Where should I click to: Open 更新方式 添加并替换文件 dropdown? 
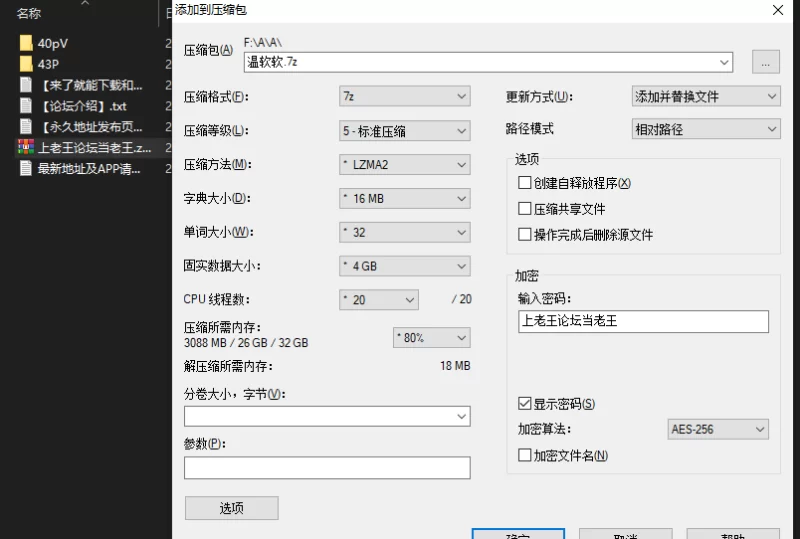click(x=706, y=96)
